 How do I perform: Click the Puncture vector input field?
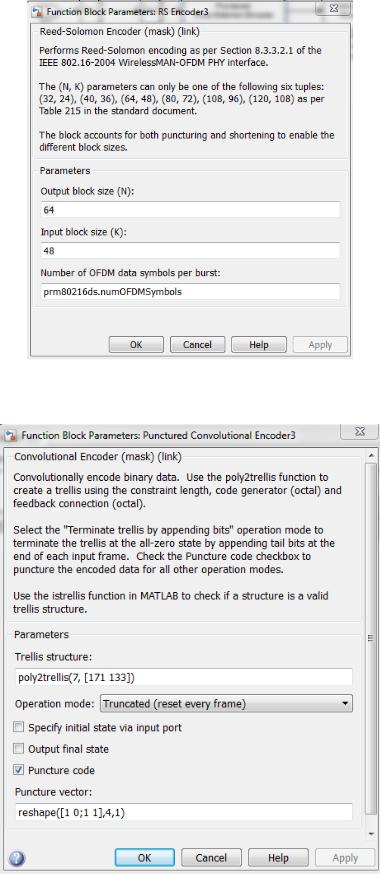(x=183, y=812)
